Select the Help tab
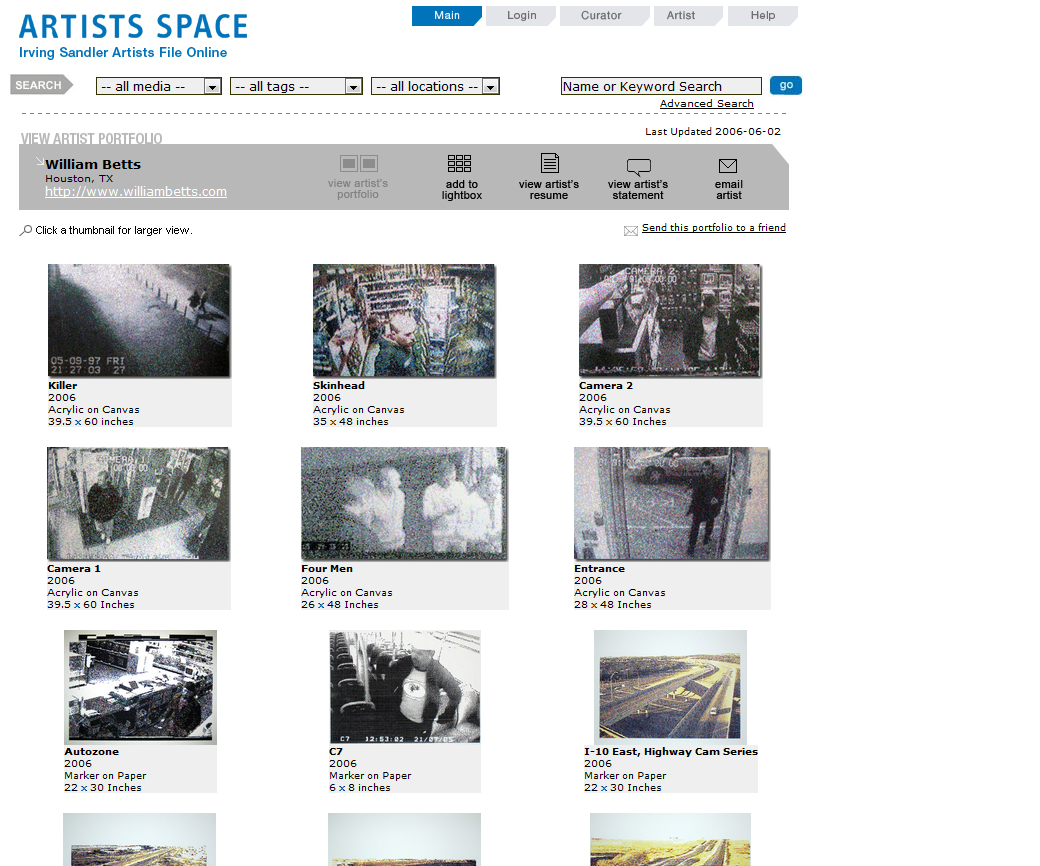 click(x=762, y=16)
